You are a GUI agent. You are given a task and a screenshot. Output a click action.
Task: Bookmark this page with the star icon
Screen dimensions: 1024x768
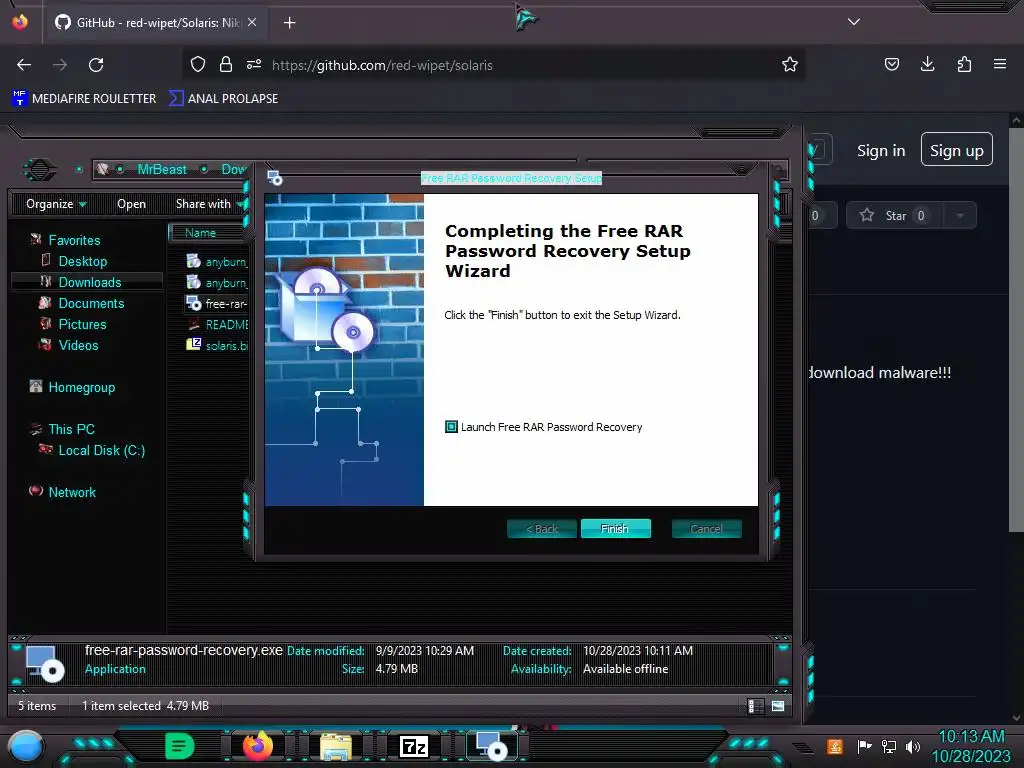[x=790, y=65]
